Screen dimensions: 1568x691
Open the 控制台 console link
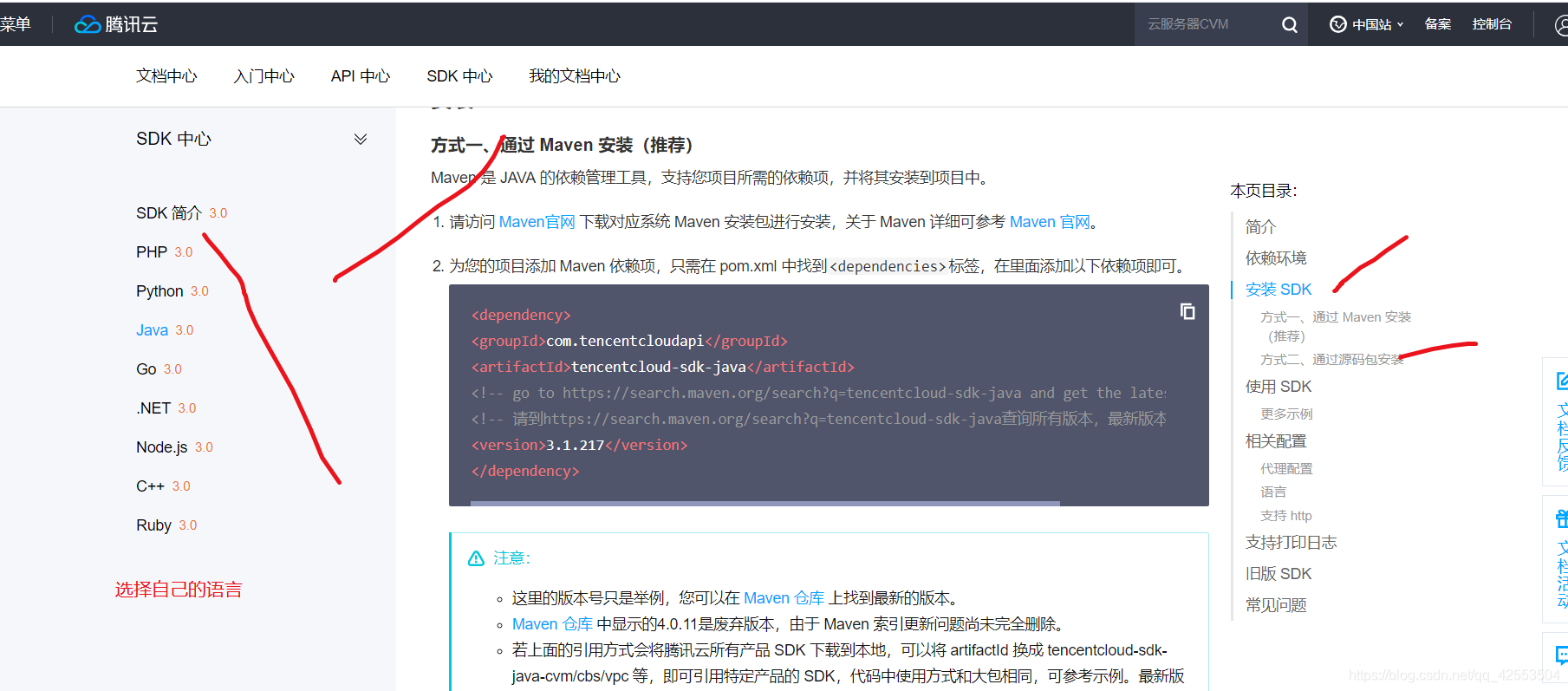pos(1492,24)
